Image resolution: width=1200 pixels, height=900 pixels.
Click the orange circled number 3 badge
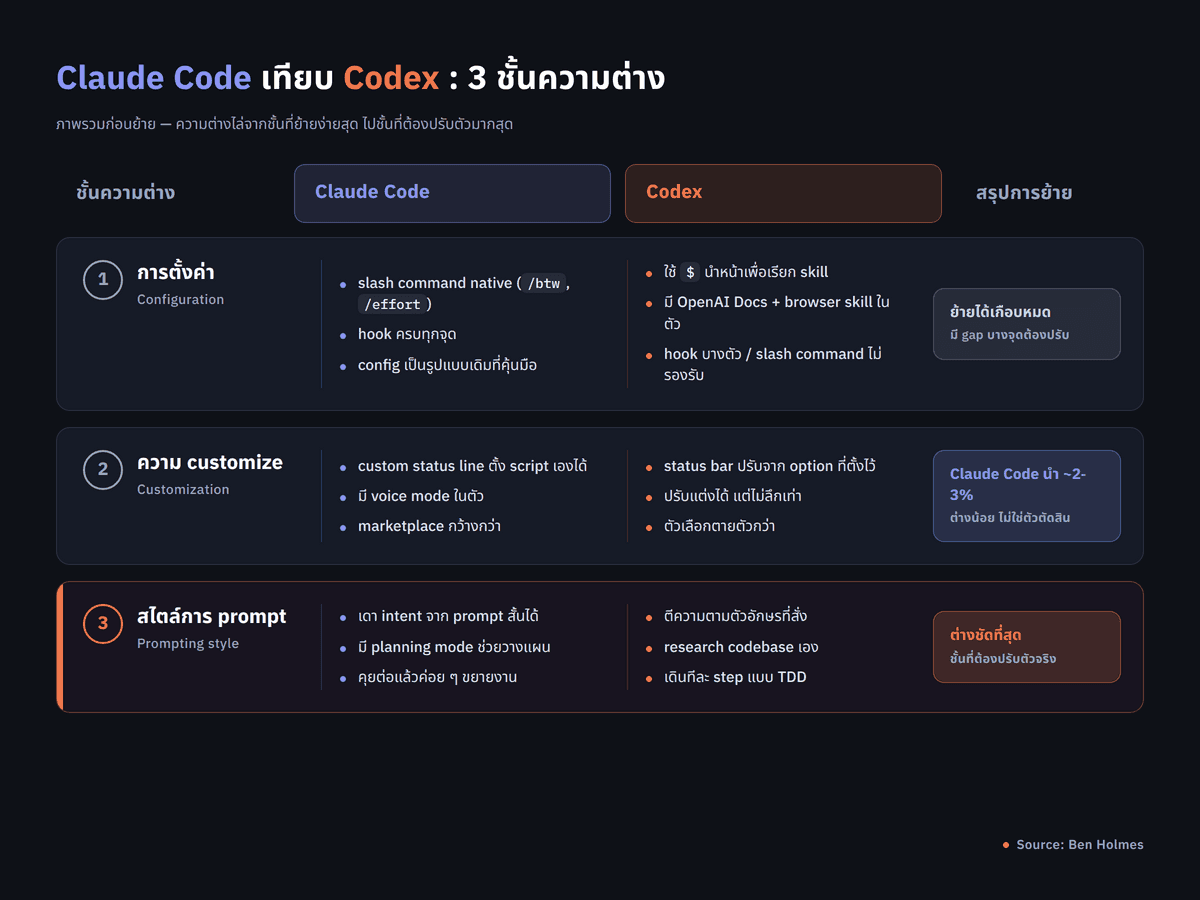click(x=103, y=624)
